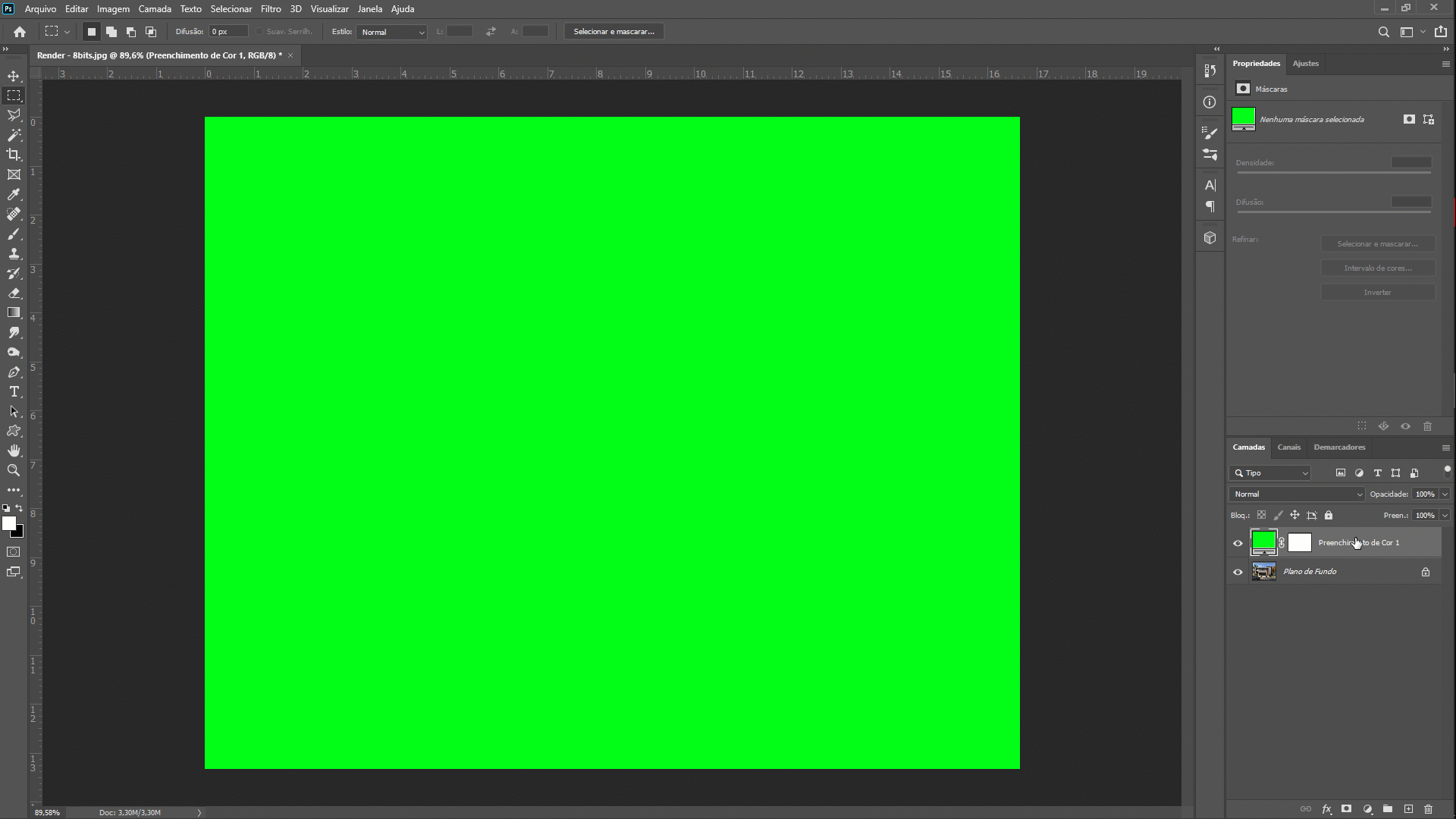Screen dimensions: 1456x819
Task: Click the Difusão input field in options bar
Action: [x=228, y=32]
